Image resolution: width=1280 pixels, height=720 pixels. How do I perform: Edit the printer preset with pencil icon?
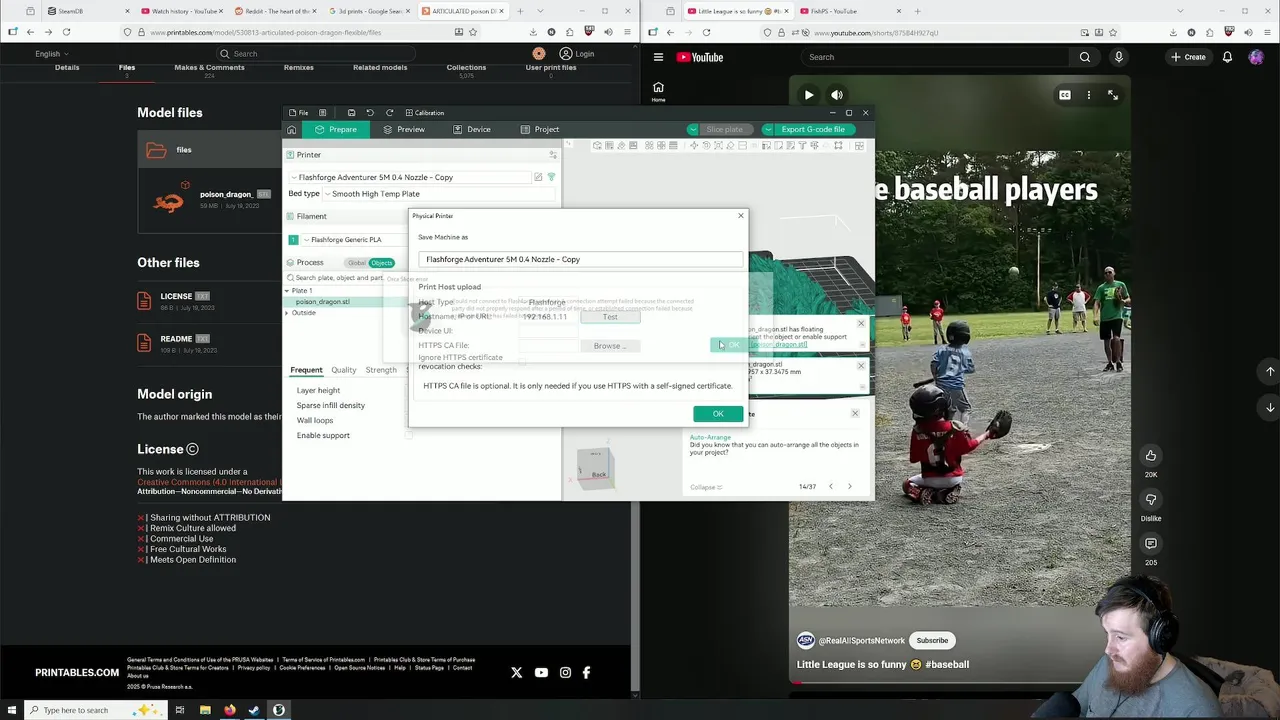point(538,177)
